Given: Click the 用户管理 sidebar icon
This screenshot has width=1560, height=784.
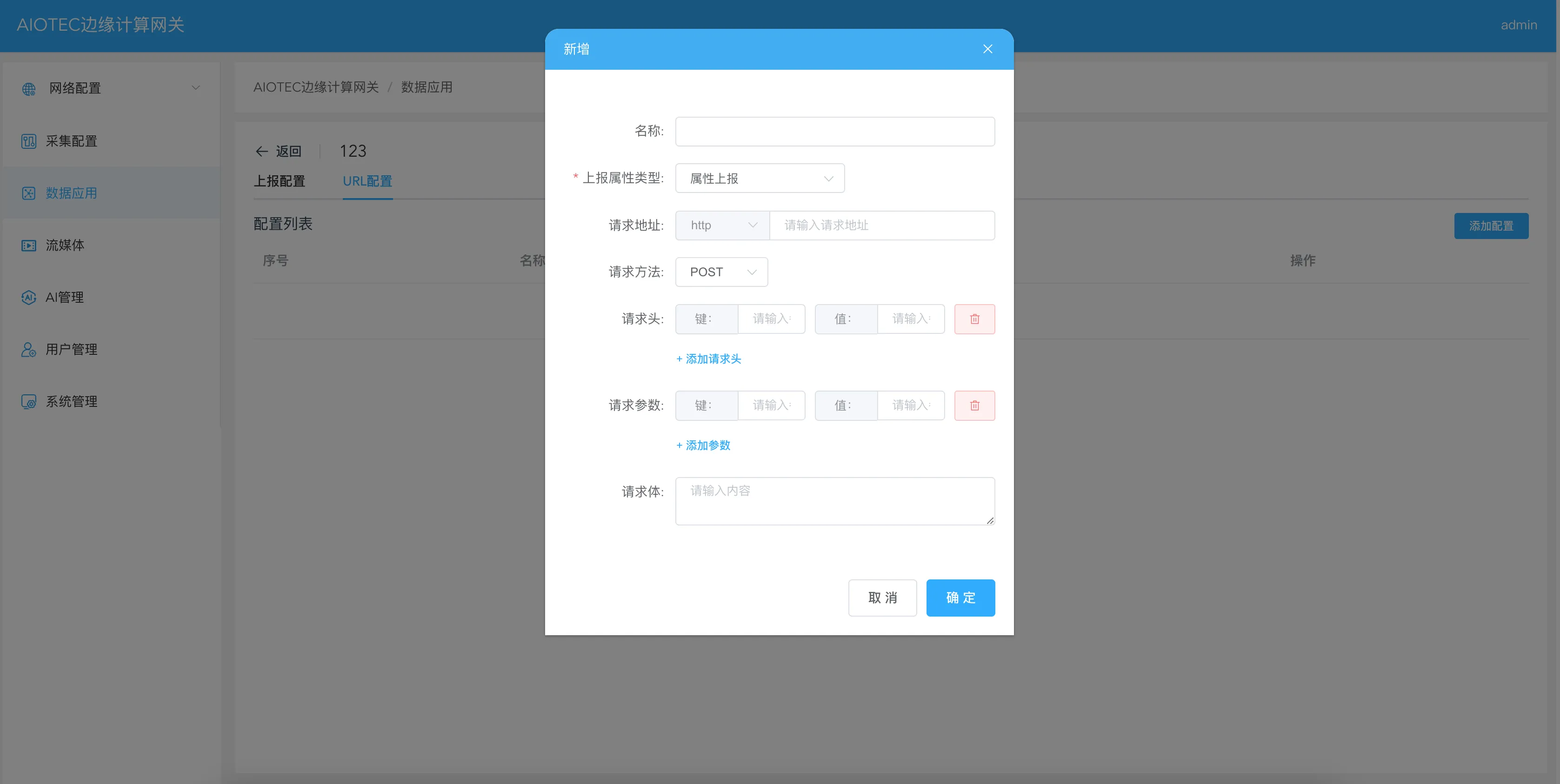Looking at the screenshot, I should pos(28,349).
